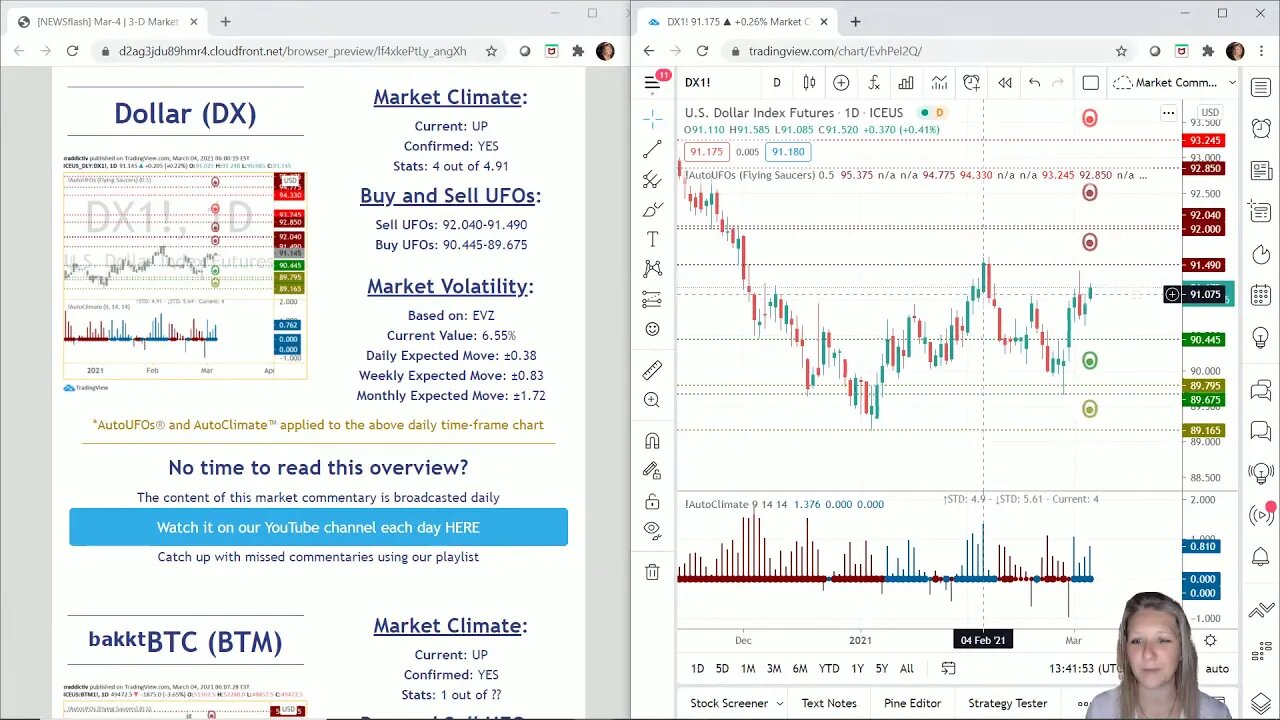Select the patterns drawing tool
This screenshot has width=1280, height=720.
tap(652, 268)
